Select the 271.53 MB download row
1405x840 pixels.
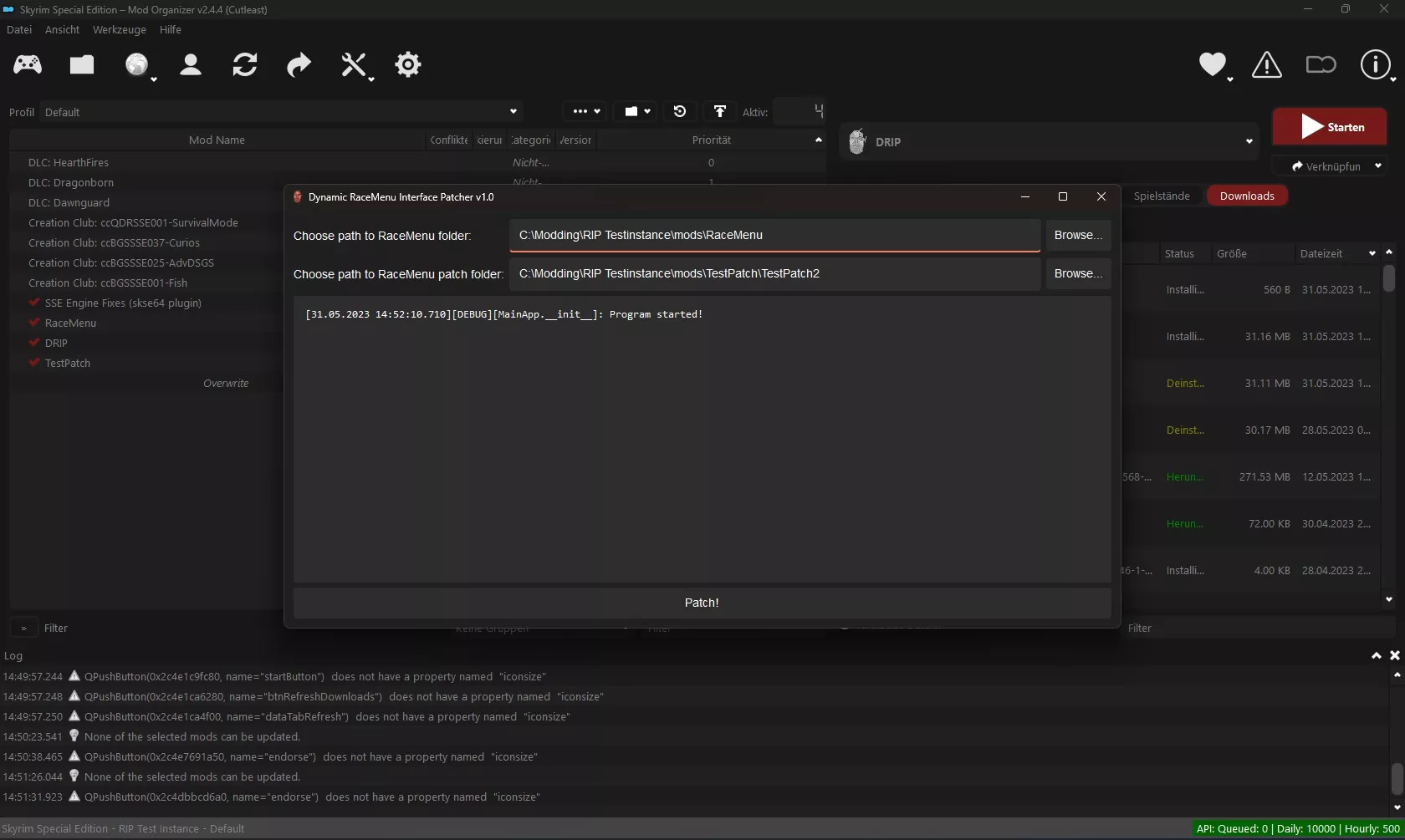tap(1251, 476)
